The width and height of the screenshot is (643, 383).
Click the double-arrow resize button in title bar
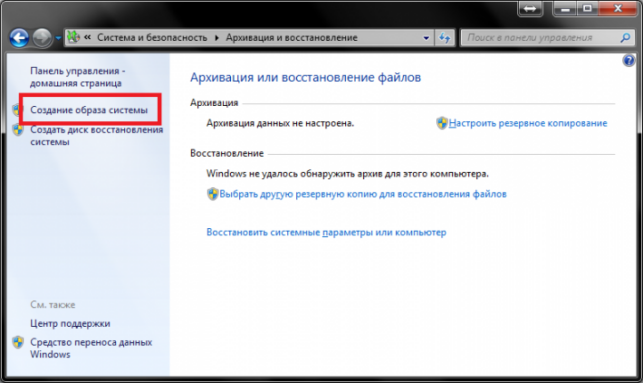(x=530, y=9)
